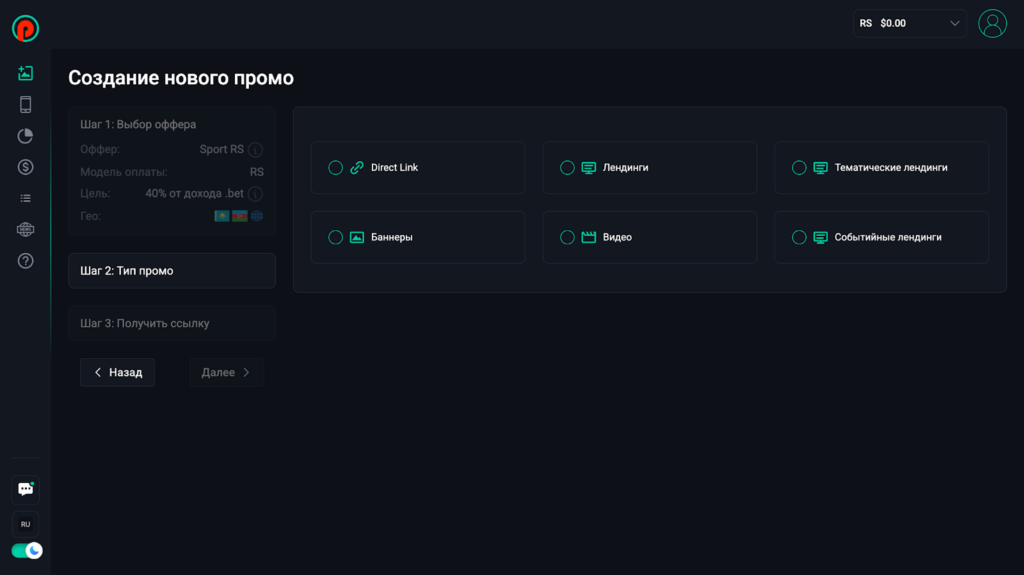Open the dollar payments sidebar icon
The height and width of the screenshot is (575, 1024).
click(25, 167)
